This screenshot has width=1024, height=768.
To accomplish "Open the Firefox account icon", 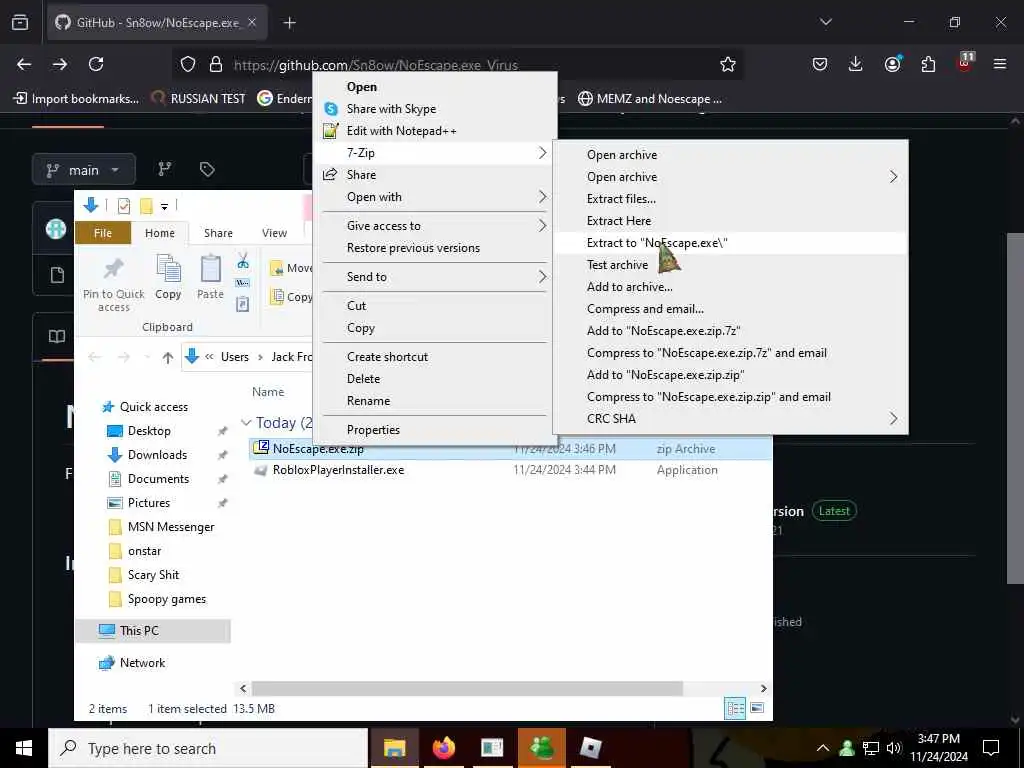I will click(x=892, y=63).
